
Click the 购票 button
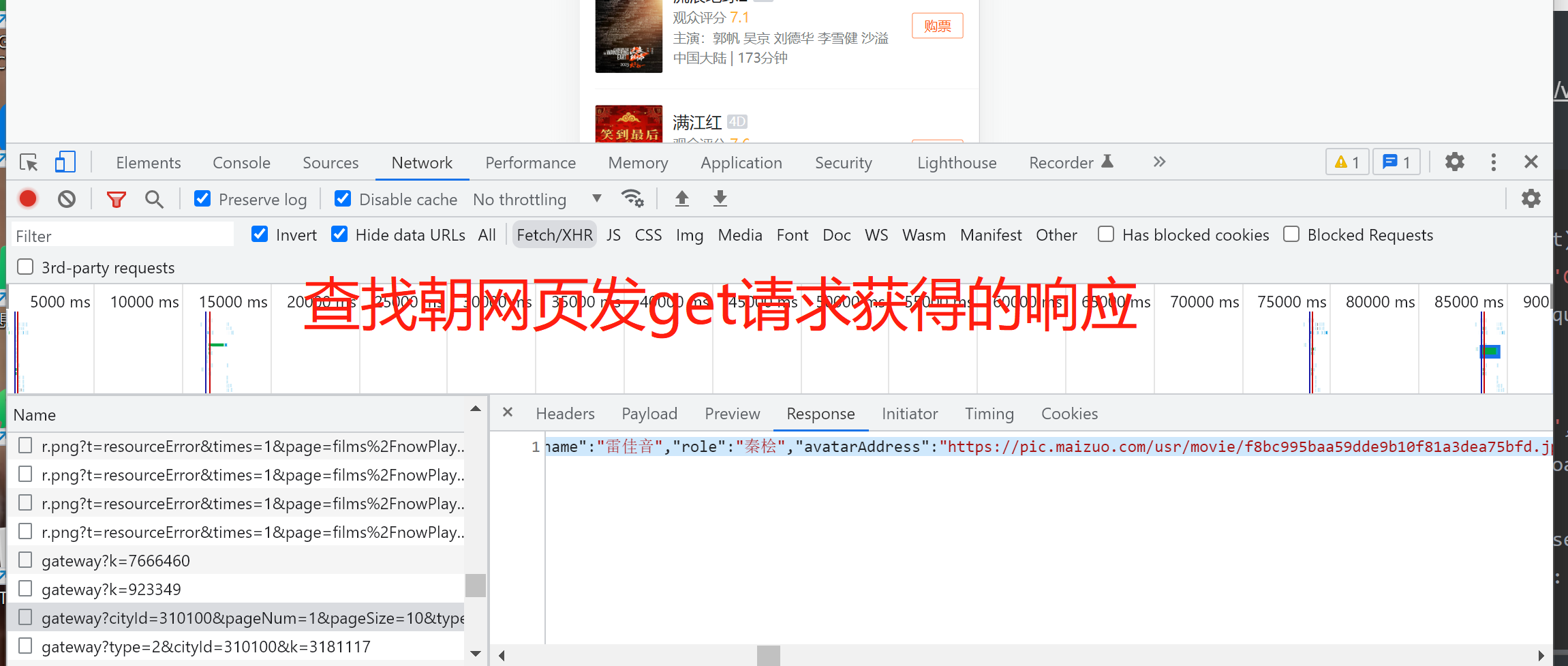[937, 25]
